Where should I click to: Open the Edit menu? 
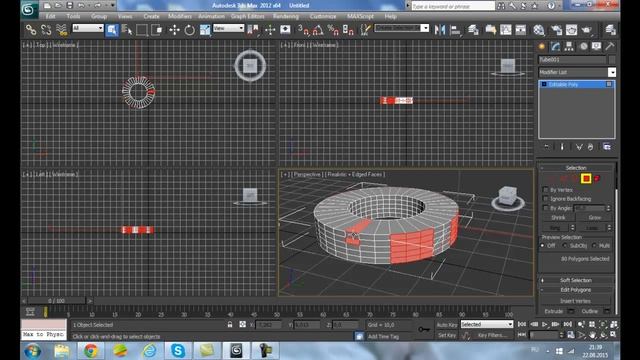[x=51, y=16]
